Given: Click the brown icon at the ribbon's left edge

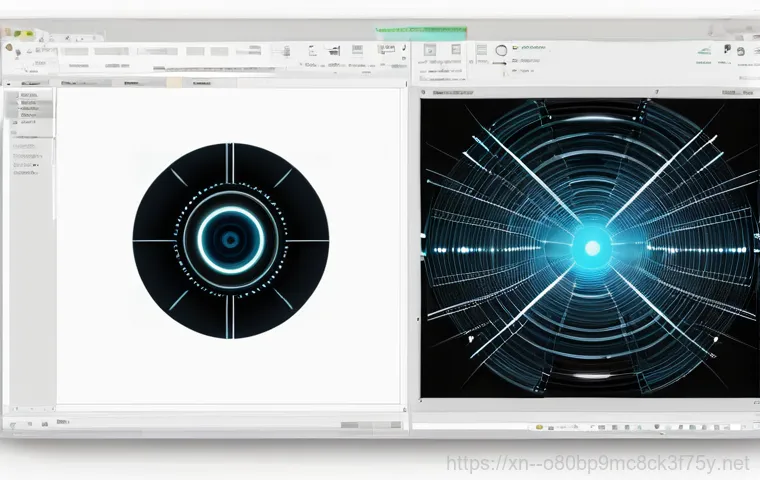Looking at the screenshot, I should (7, 49).
